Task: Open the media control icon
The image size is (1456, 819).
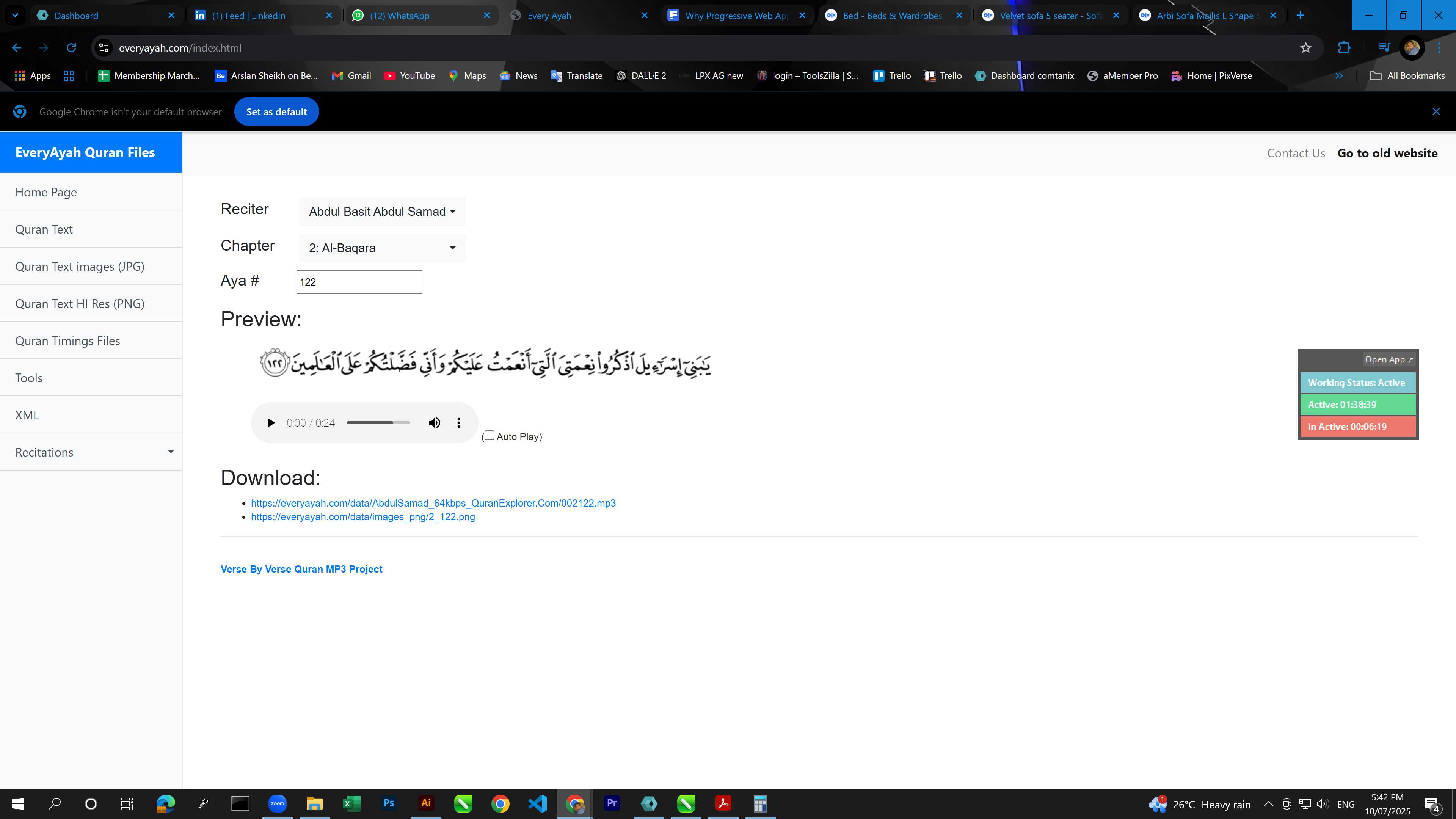Action: coord(1384,48)
